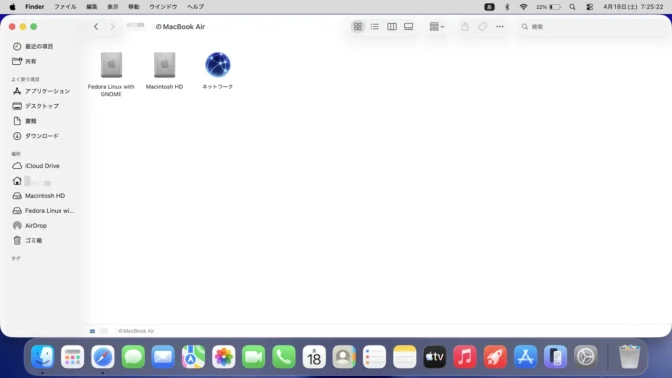The height and width of the screenshot is (378, 672).
Task: Launch Safari from the Dock
Action: (103, 357)
